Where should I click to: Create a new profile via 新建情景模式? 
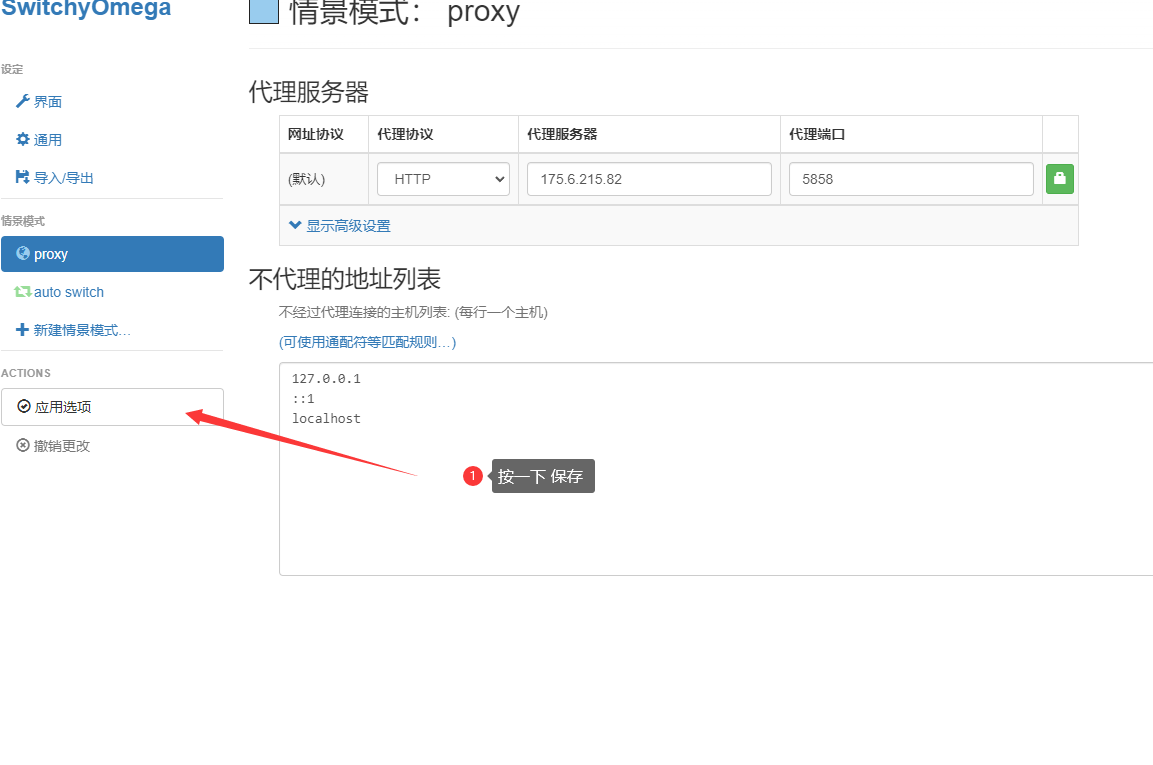74,330
